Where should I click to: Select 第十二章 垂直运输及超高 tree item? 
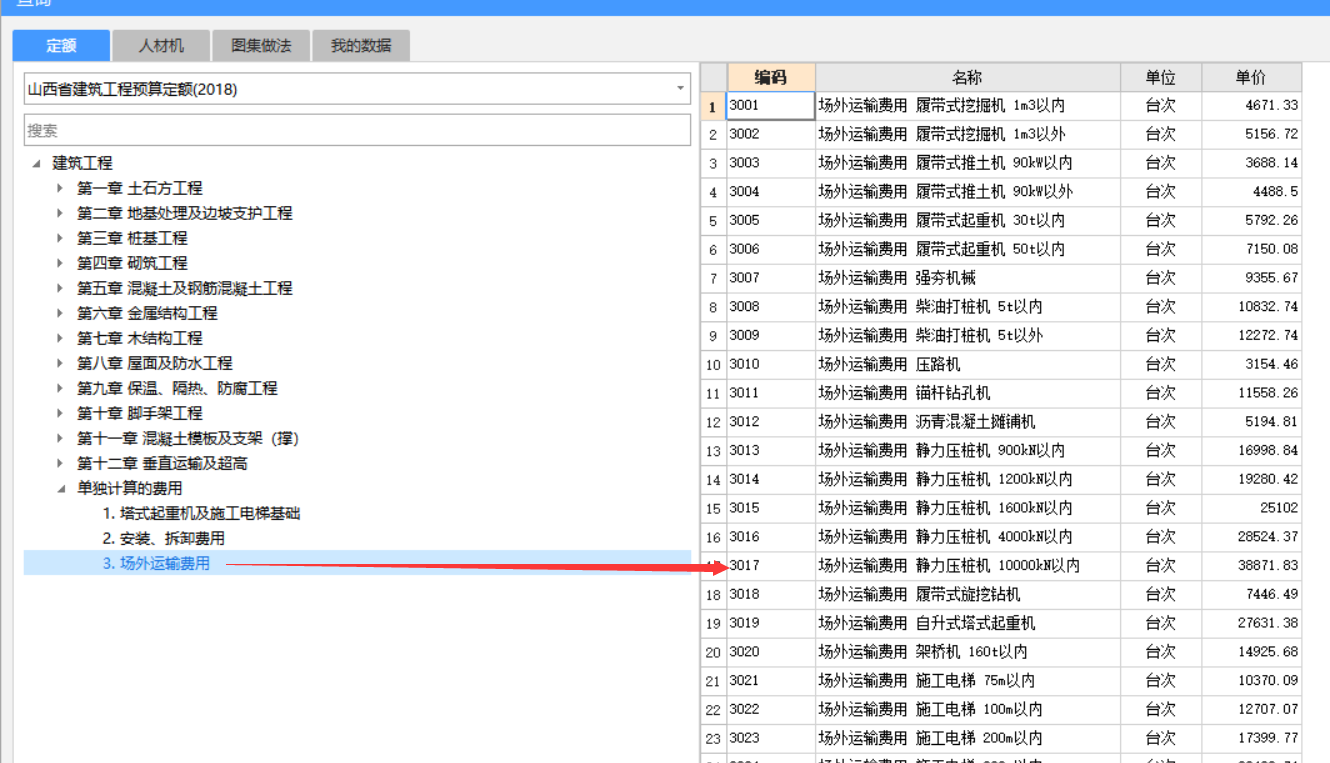point(162,463)
